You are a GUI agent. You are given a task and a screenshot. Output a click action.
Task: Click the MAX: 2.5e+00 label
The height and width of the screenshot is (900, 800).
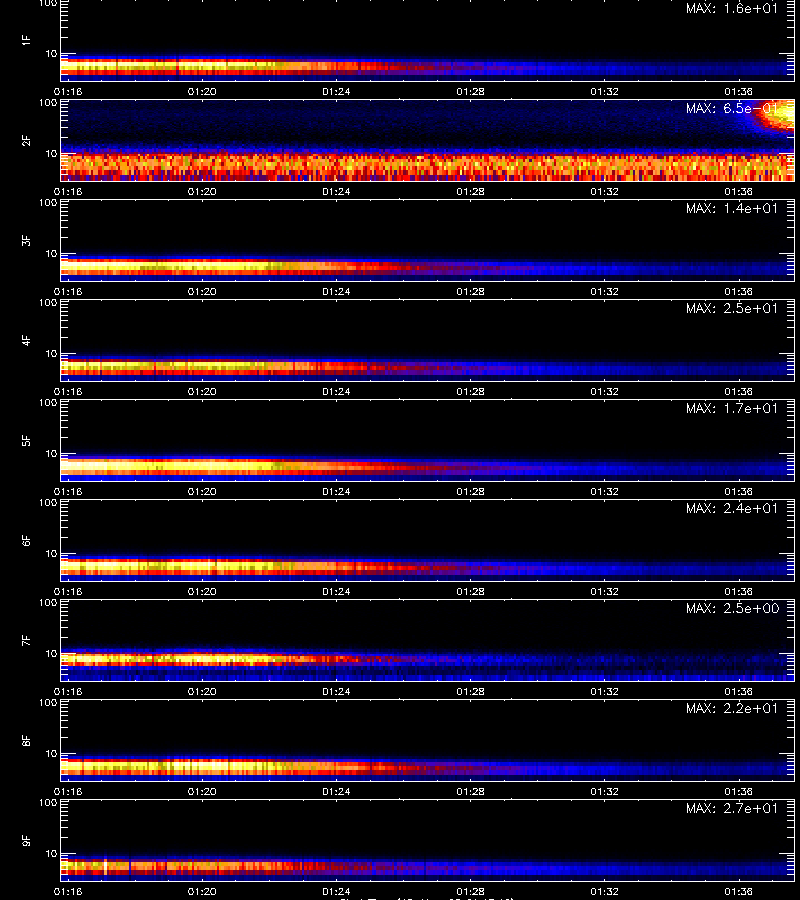tap(732, 608)
